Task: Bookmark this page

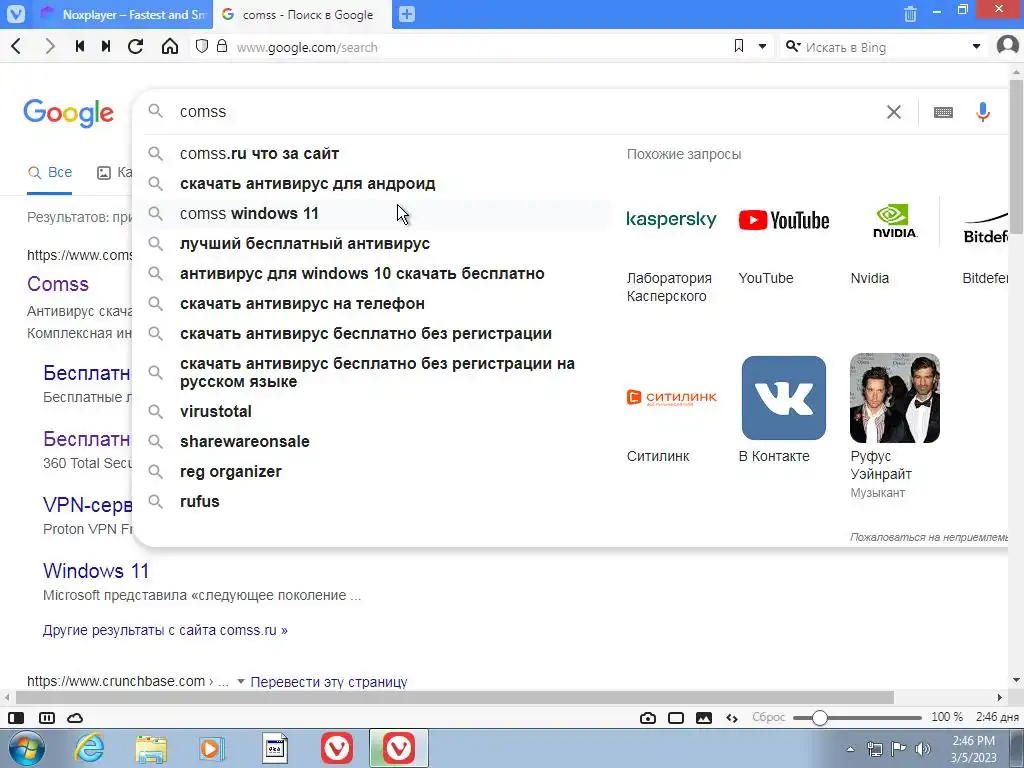Action: (739, 46)
